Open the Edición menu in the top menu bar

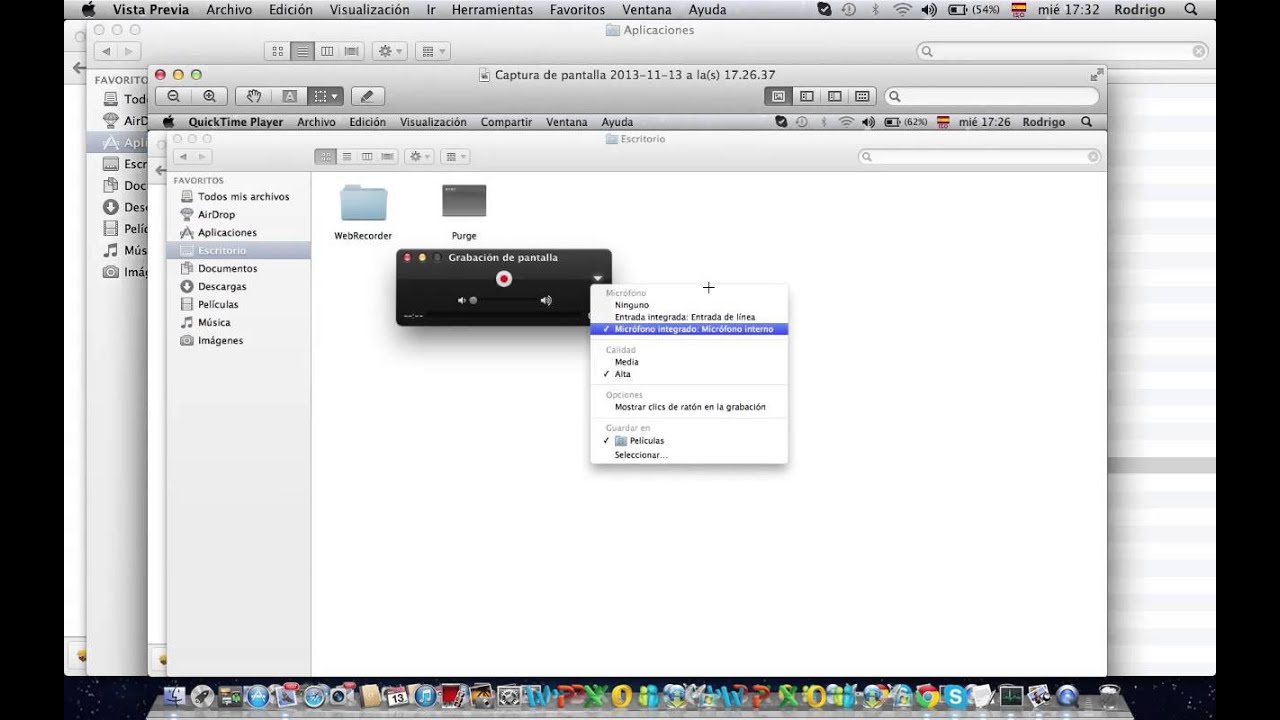(x=291, y=9)
